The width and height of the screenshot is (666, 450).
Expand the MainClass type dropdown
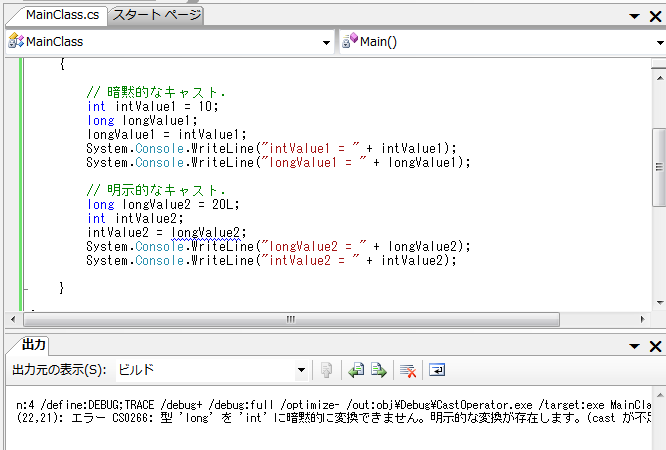tap(326, 42)
